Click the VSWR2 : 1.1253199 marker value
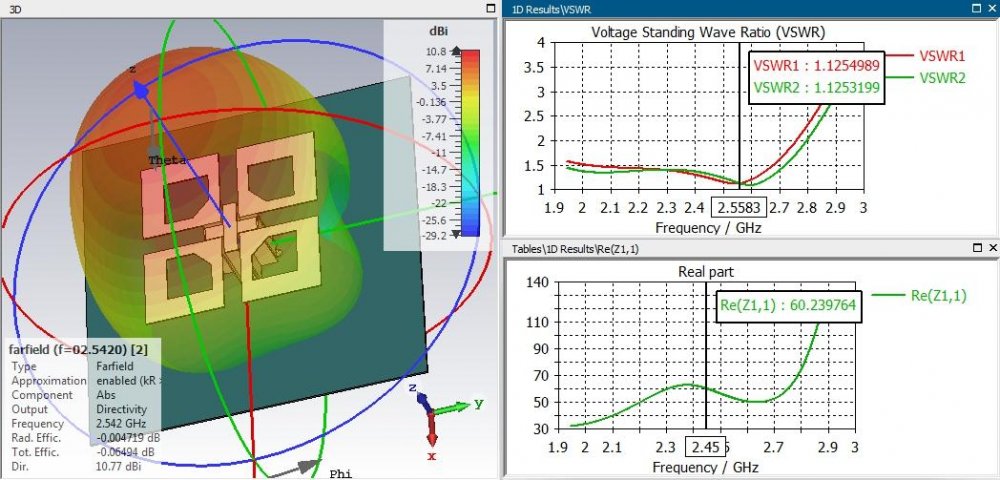 pos(817,87)
